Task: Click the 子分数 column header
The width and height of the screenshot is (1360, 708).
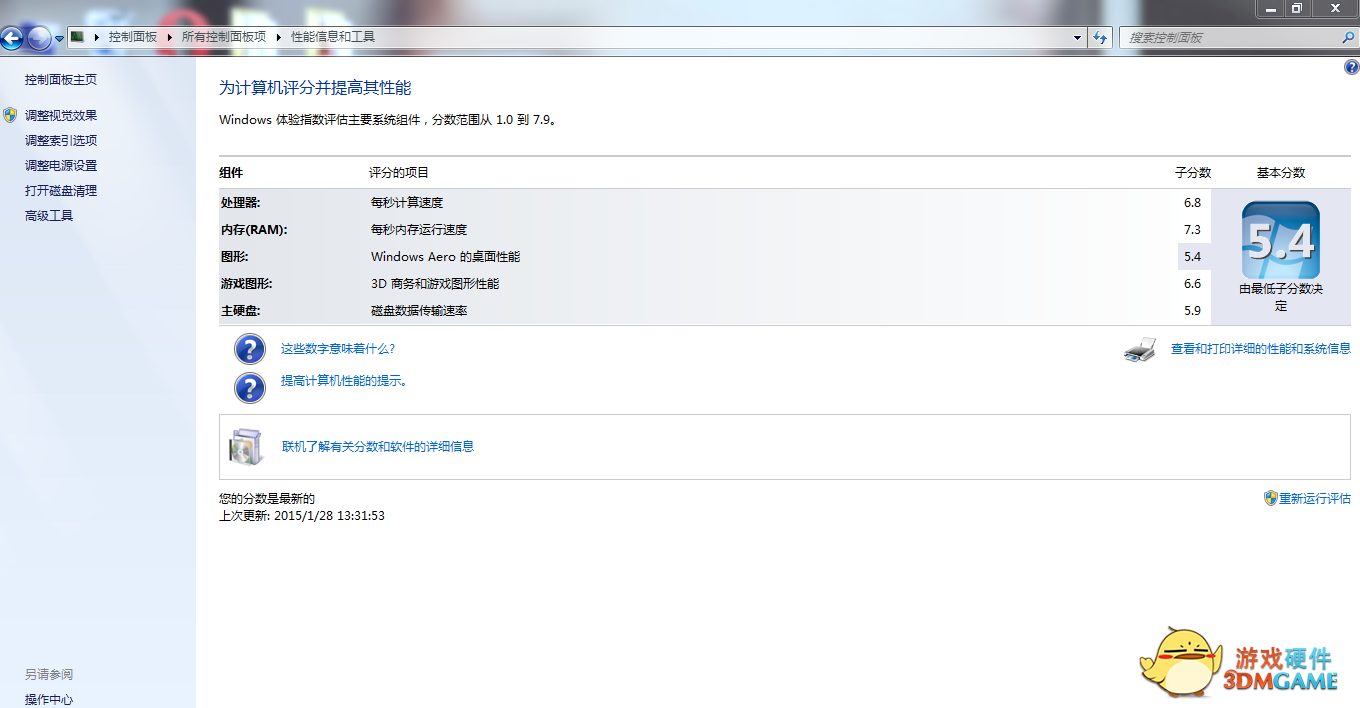Action: click(x=1193, y=173)
